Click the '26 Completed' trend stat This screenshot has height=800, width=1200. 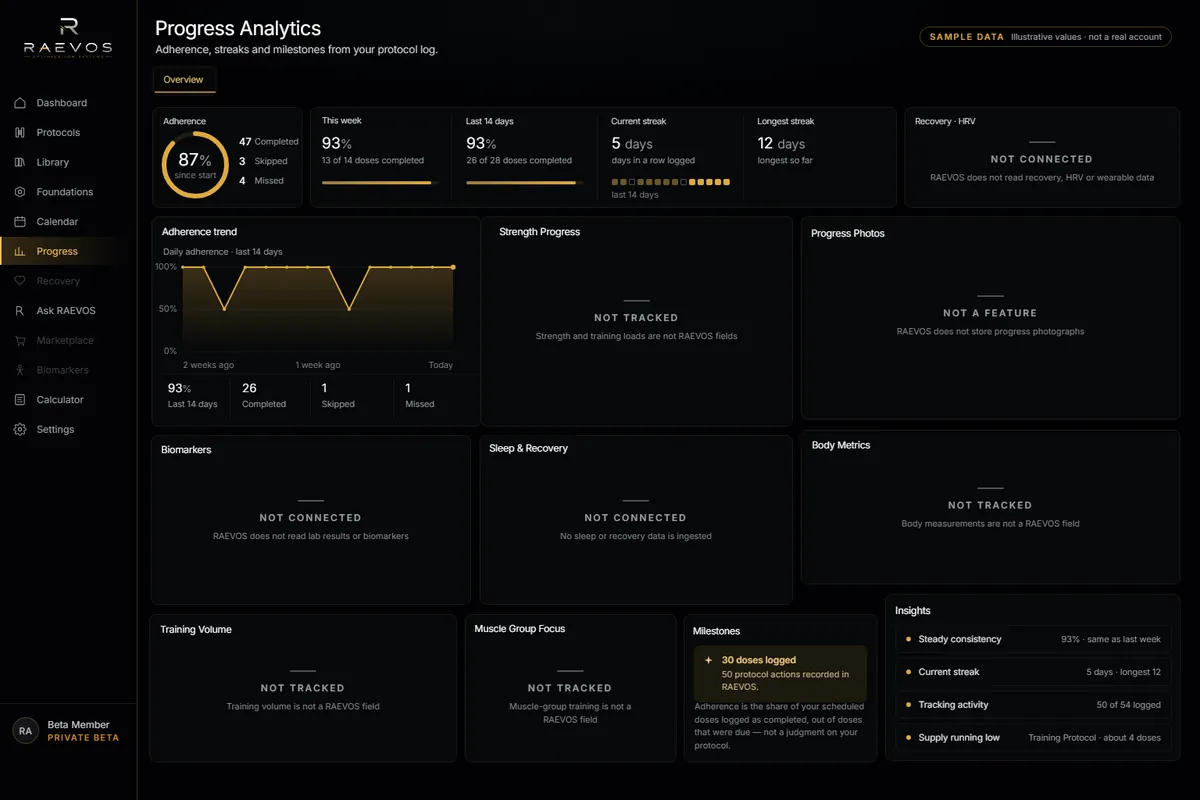click(x=264, y=395)
